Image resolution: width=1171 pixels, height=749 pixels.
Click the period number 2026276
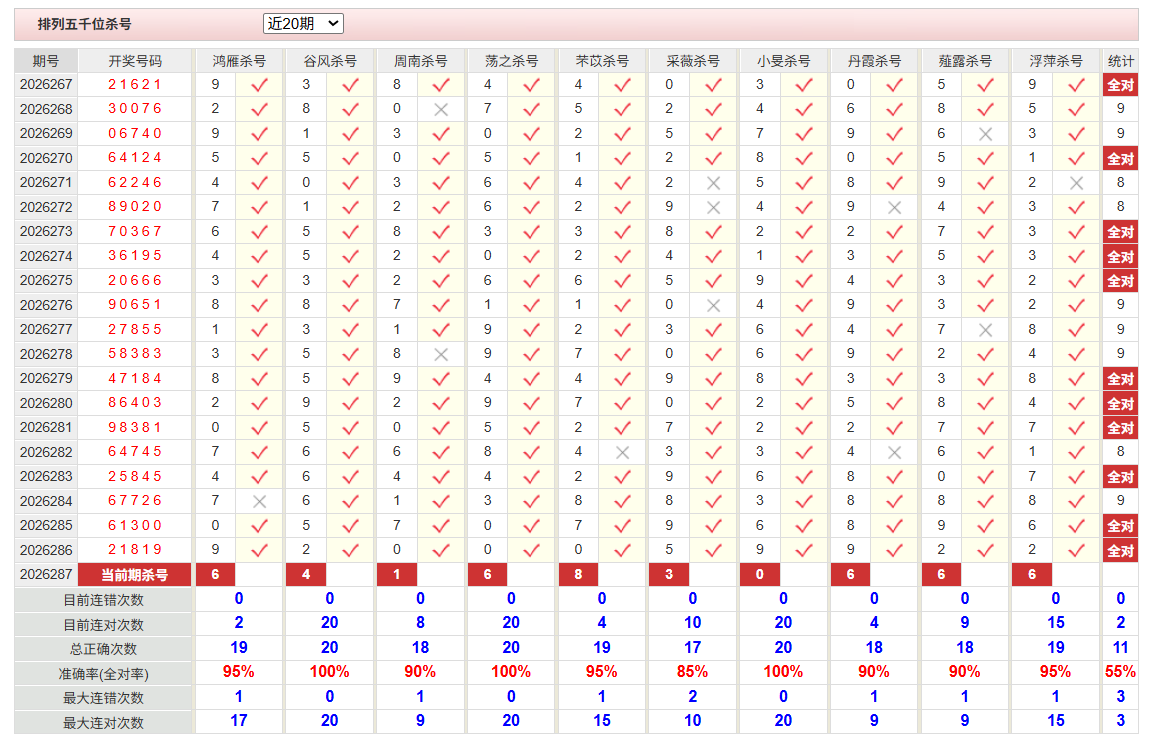click(x=46, y=305)
